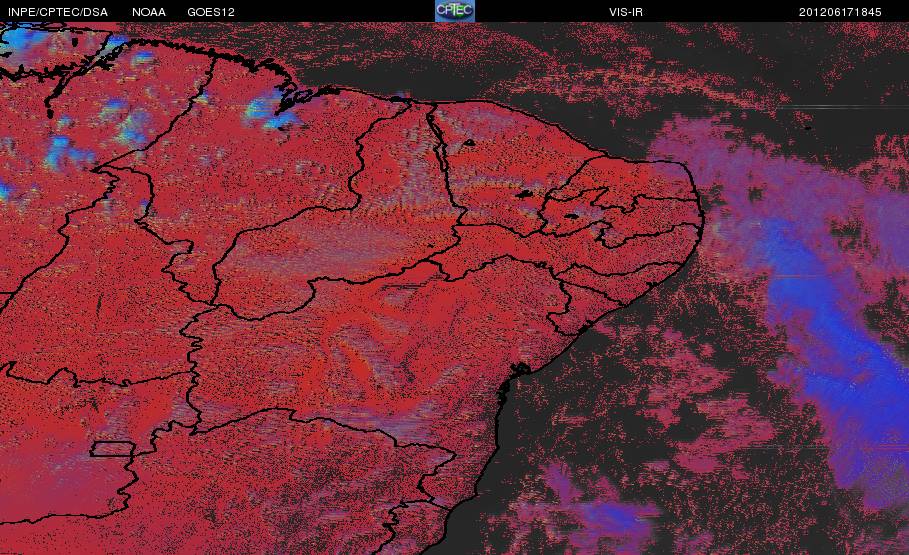Click the GOES12 satellite label

pyautogui.click(x=211, y=12)
